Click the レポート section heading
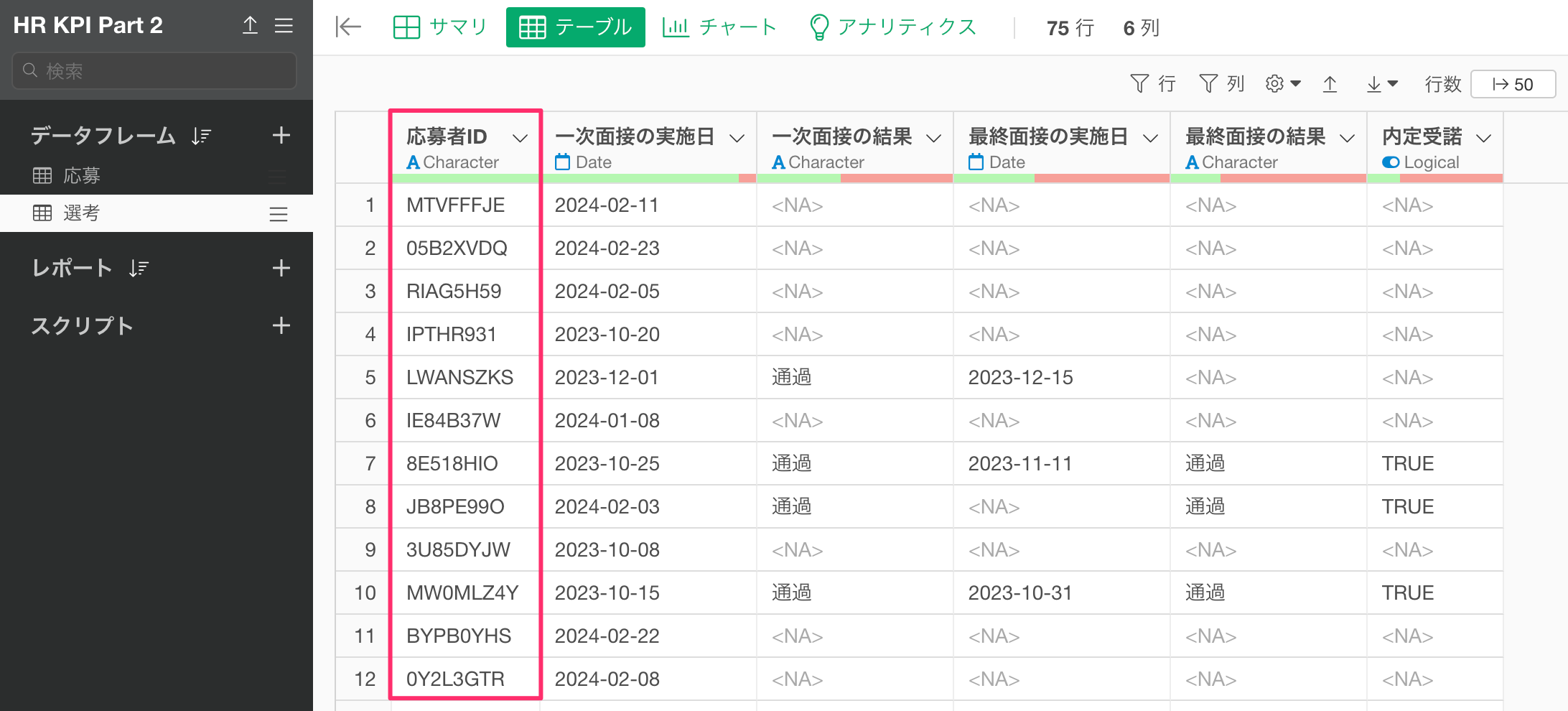This screenshot has width=1568, height=711. [x=72, y=268]
